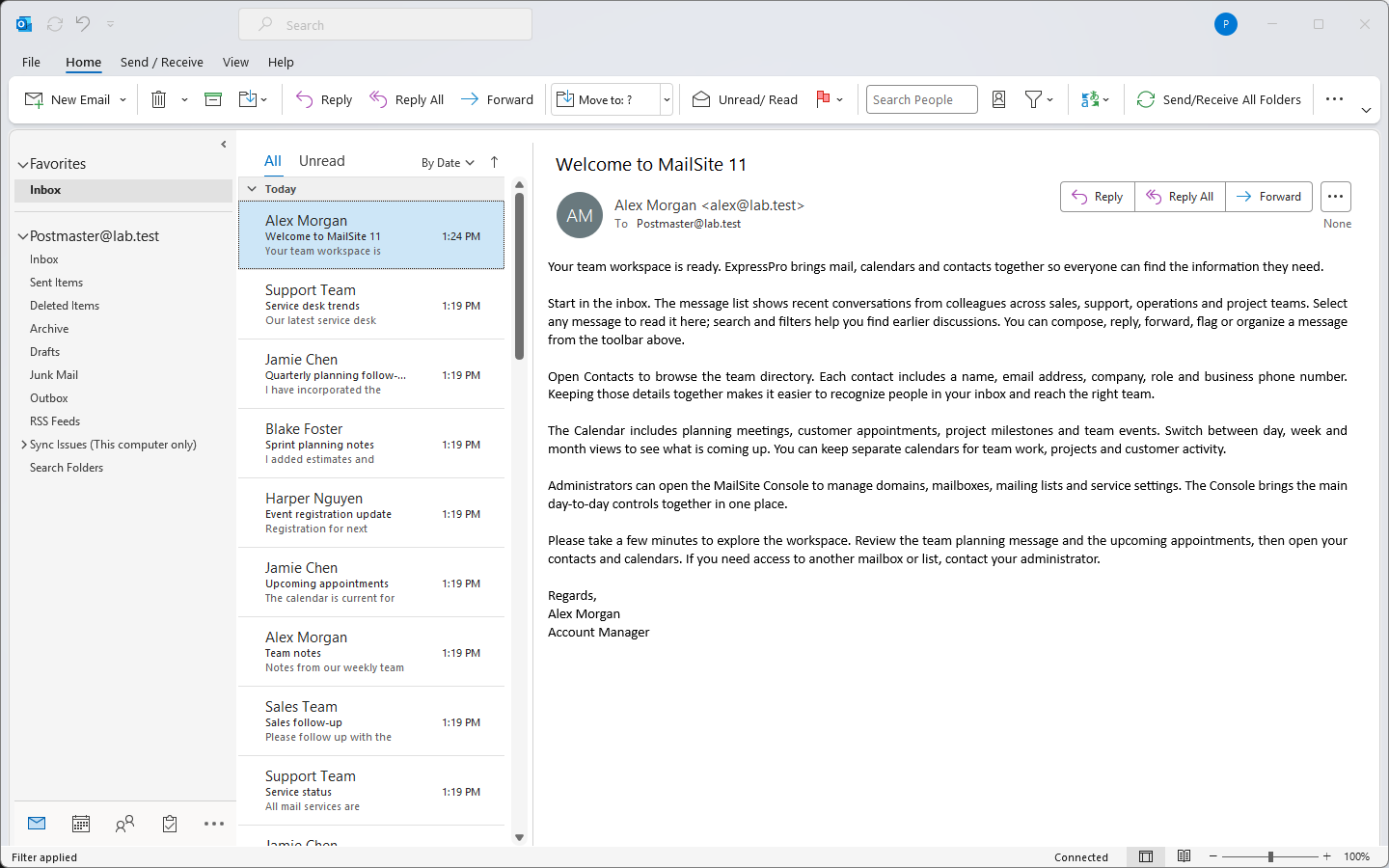Click the message list scrollbar thumb
The width and height of the screenshot is (1389, 868).
[x=519, y=276]
